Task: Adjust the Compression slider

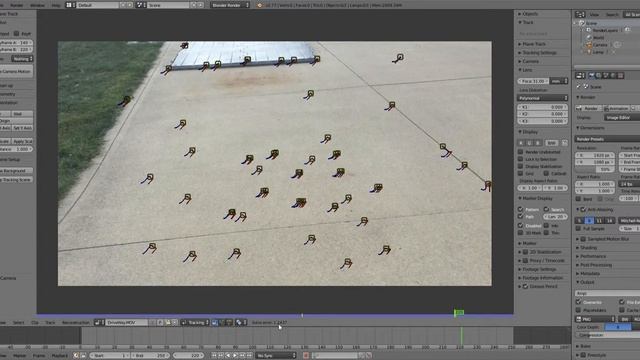Action: coord(607,335)
